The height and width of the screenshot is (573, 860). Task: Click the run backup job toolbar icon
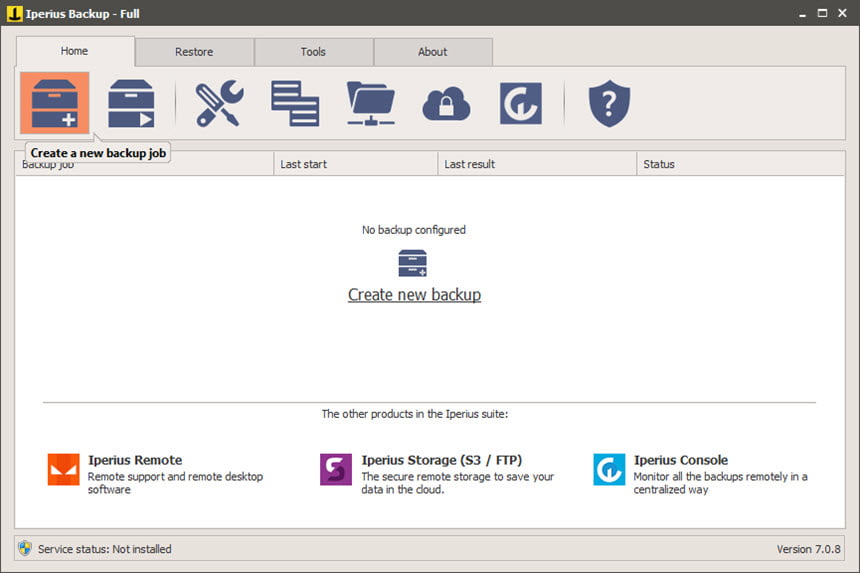[x=131, y=103]
